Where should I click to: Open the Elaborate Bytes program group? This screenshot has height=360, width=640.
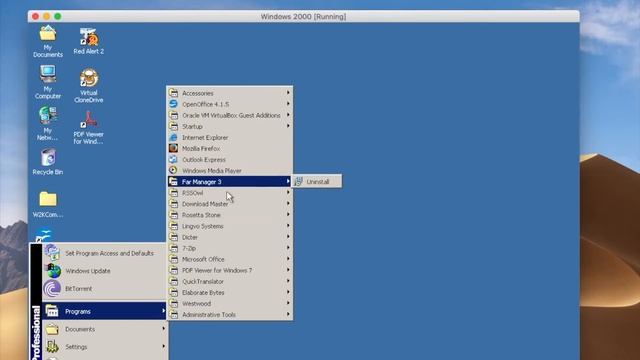[230, 293]
